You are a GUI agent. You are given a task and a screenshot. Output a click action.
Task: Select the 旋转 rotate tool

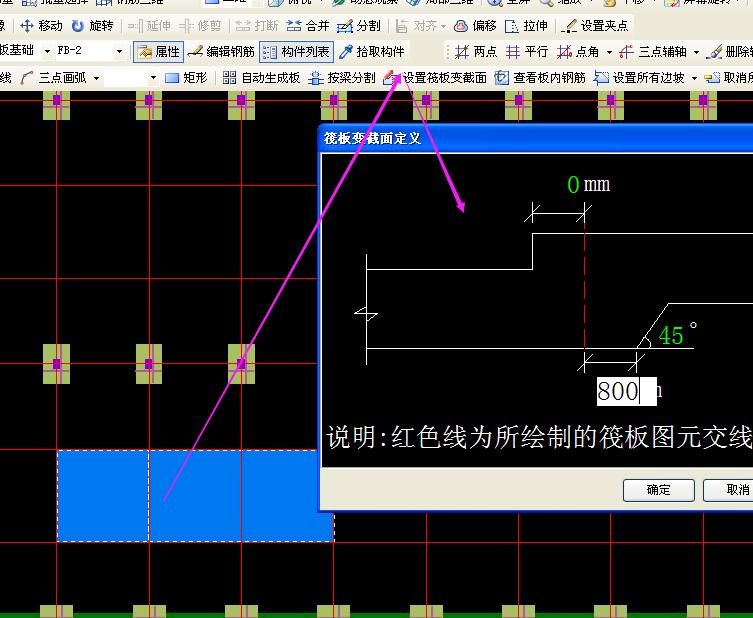pyautogui.click(x=92, y=25)
